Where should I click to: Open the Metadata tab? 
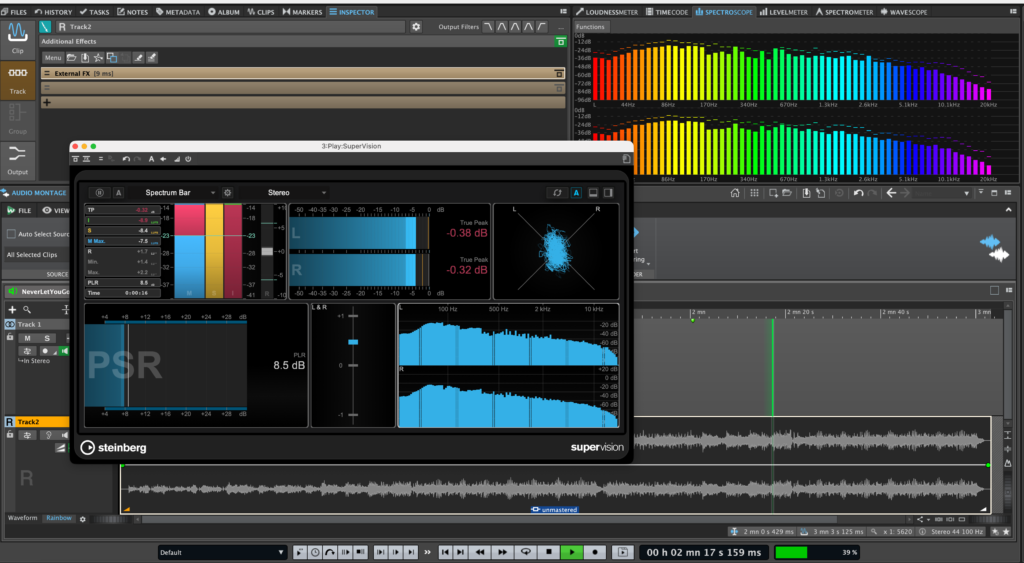(178, 12)
